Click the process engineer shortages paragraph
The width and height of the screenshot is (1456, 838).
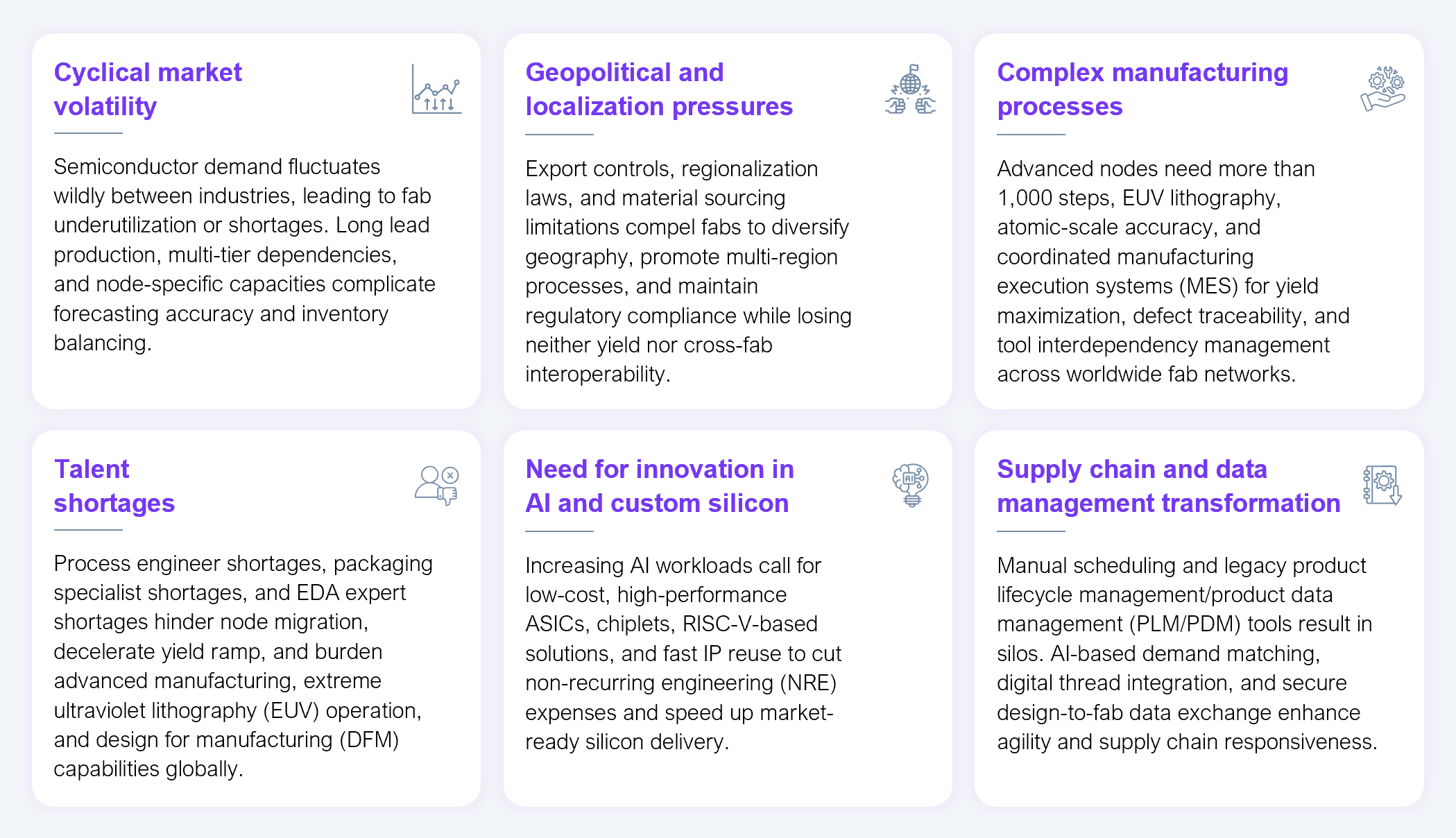[x=243, y=666]
